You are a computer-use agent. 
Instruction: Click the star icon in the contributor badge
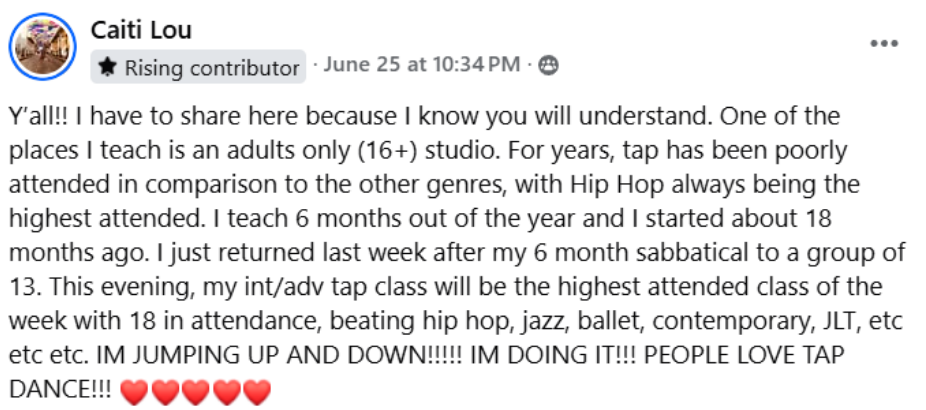108,67
